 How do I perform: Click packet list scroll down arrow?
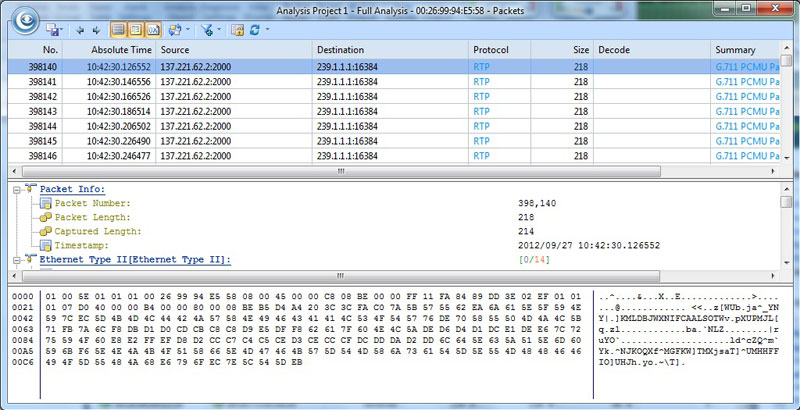[786, 159]
